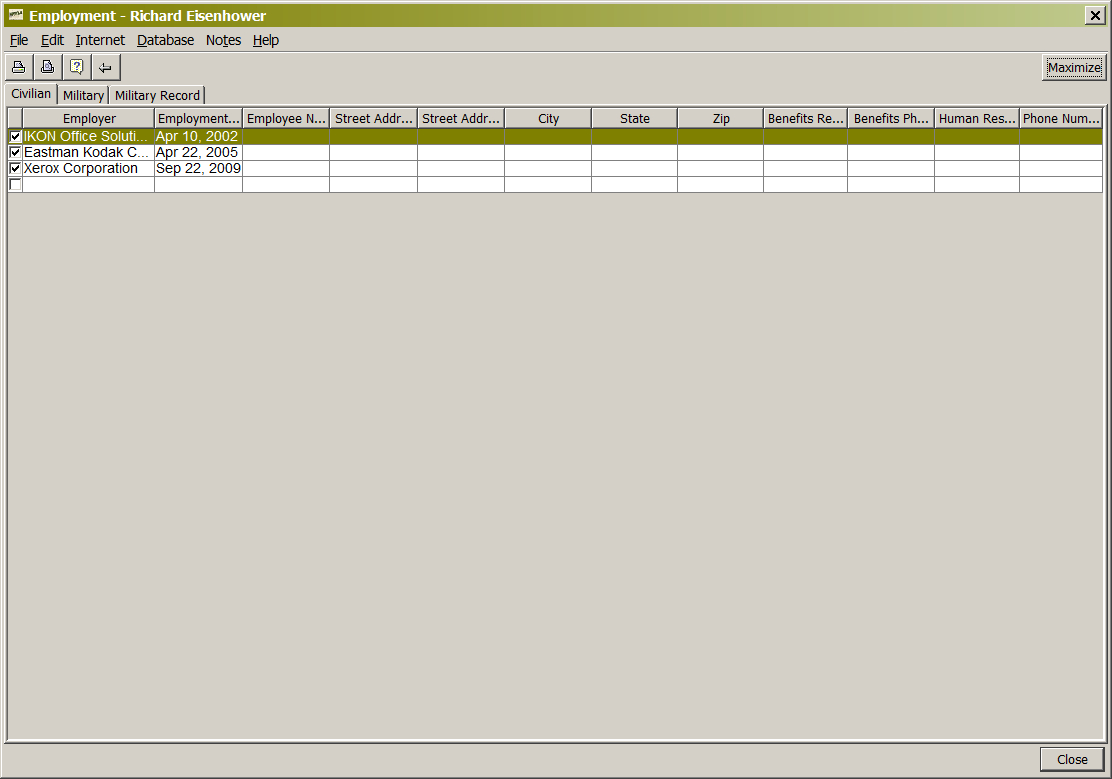Click the Maximize button

coord(1074,67)
